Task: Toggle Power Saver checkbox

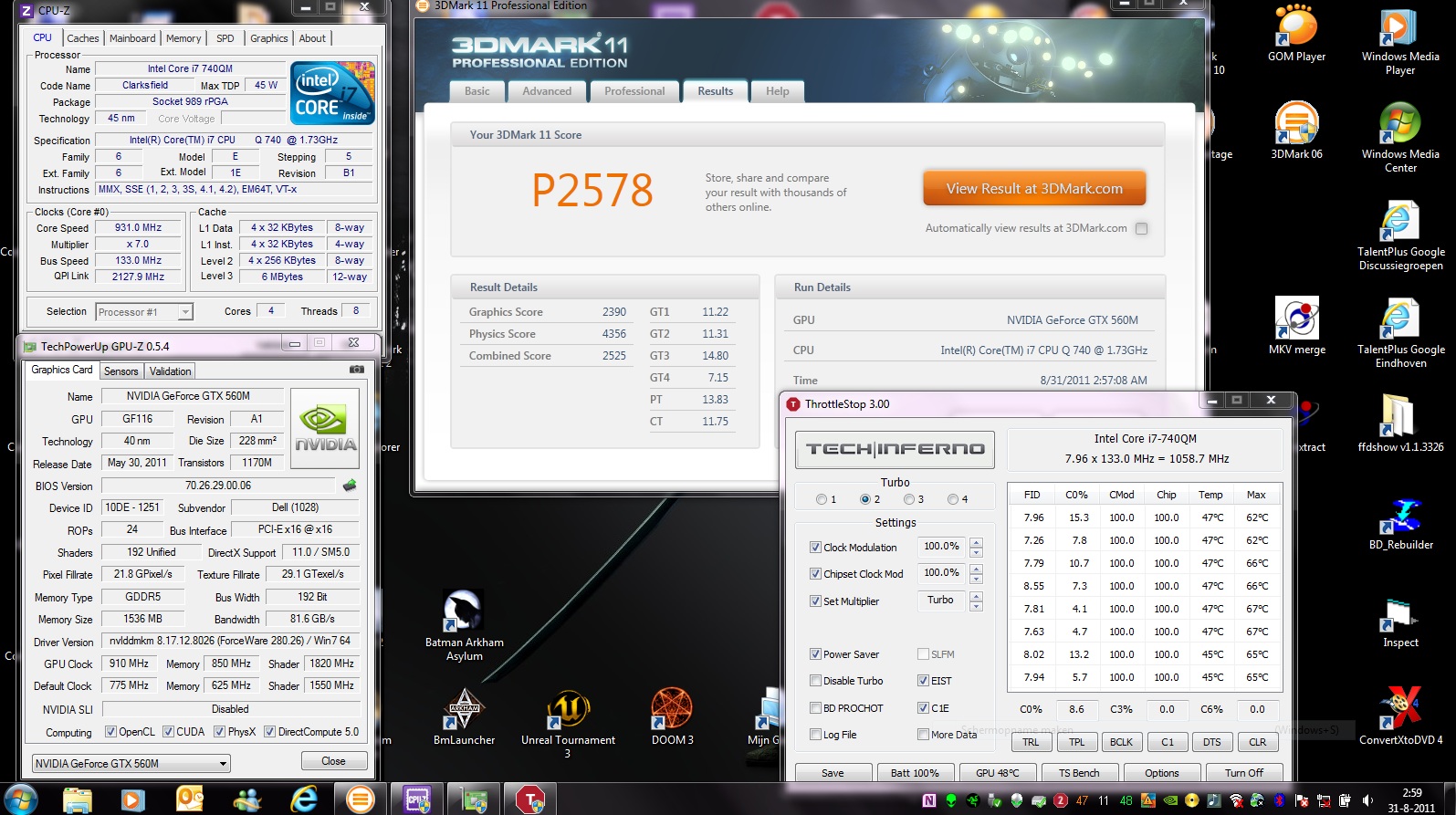Action: [815, 654]
